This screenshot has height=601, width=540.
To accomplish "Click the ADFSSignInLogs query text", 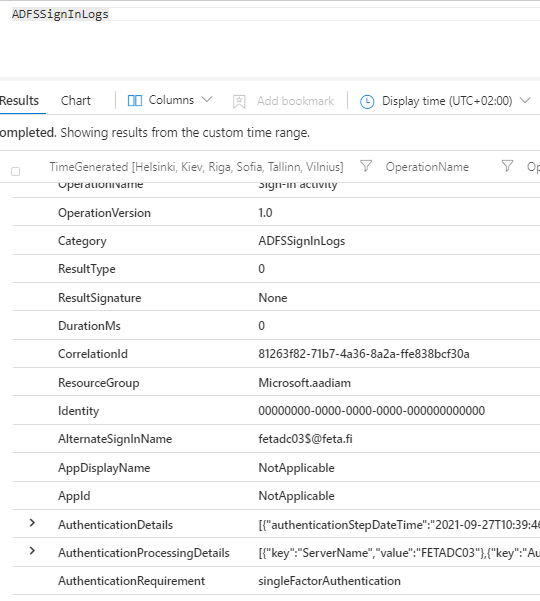I will 60,14.
